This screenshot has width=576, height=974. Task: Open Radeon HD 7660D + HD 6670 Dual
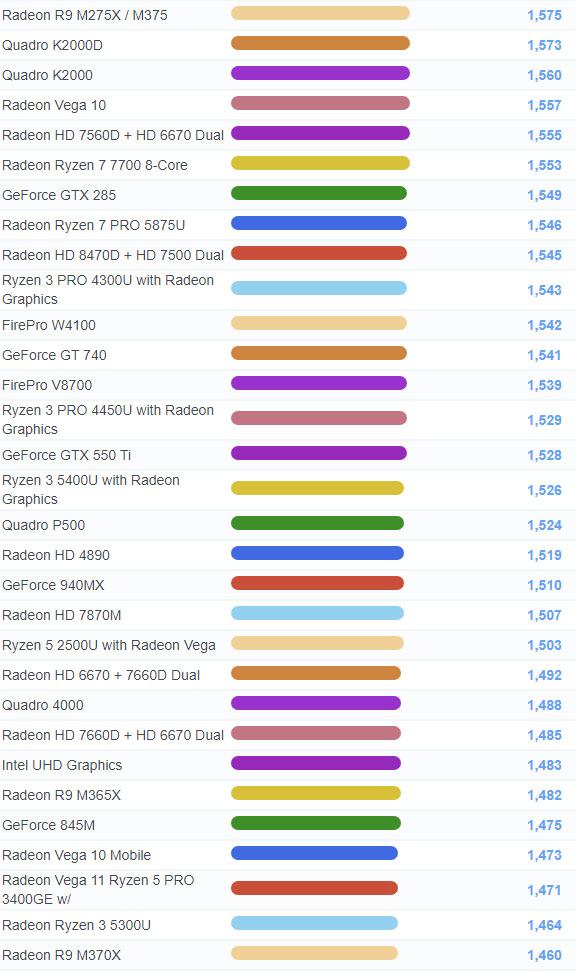coord(113,735)
